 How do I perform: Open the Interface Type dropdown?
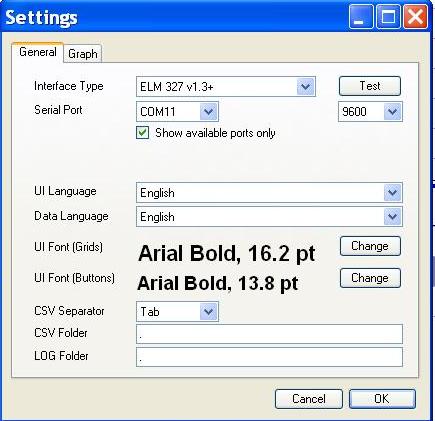tap(226, 87)
